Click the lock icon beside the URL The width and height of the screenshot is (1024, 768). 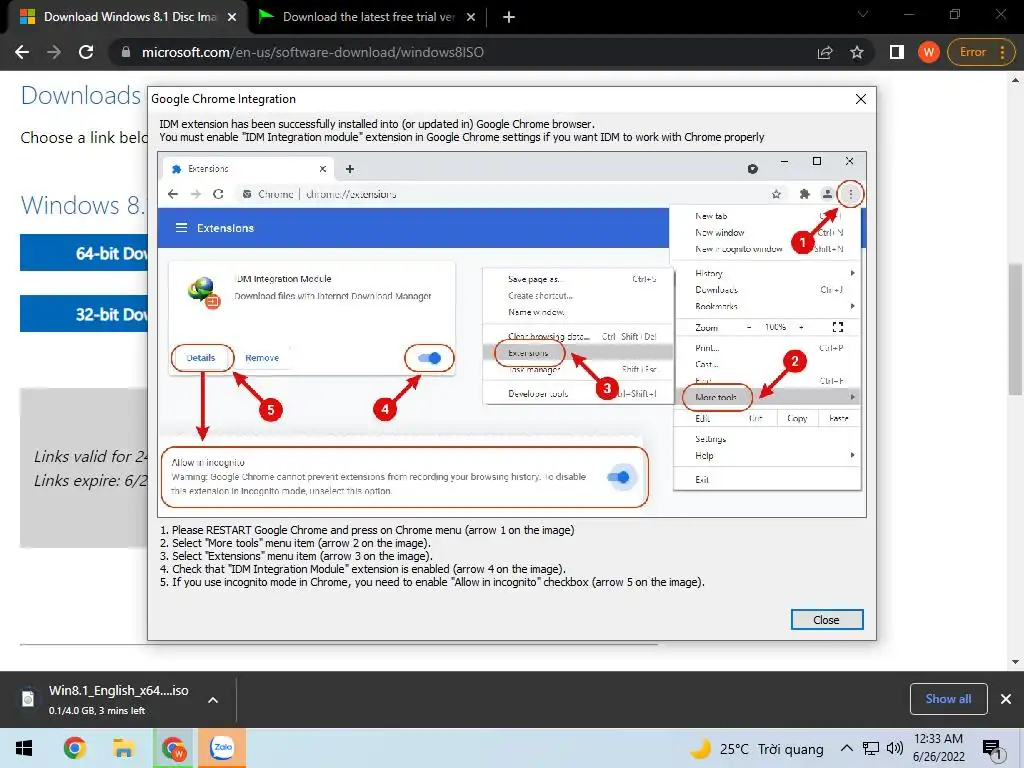coord(125,52)
